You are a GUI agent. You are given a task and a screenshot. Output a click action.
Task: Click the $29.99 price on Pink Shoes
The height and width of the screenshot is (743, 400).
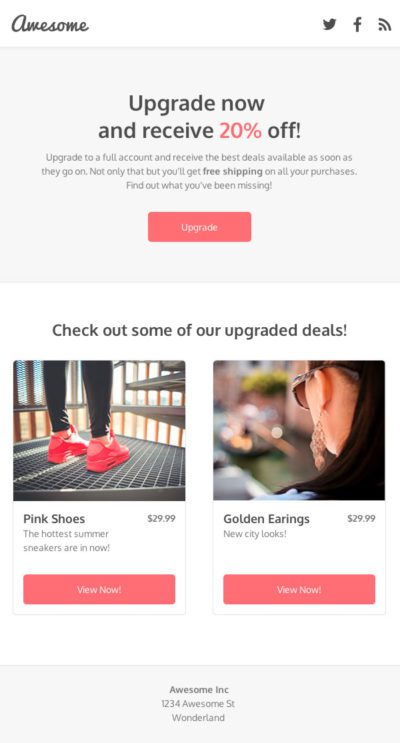tap(161, 518)
